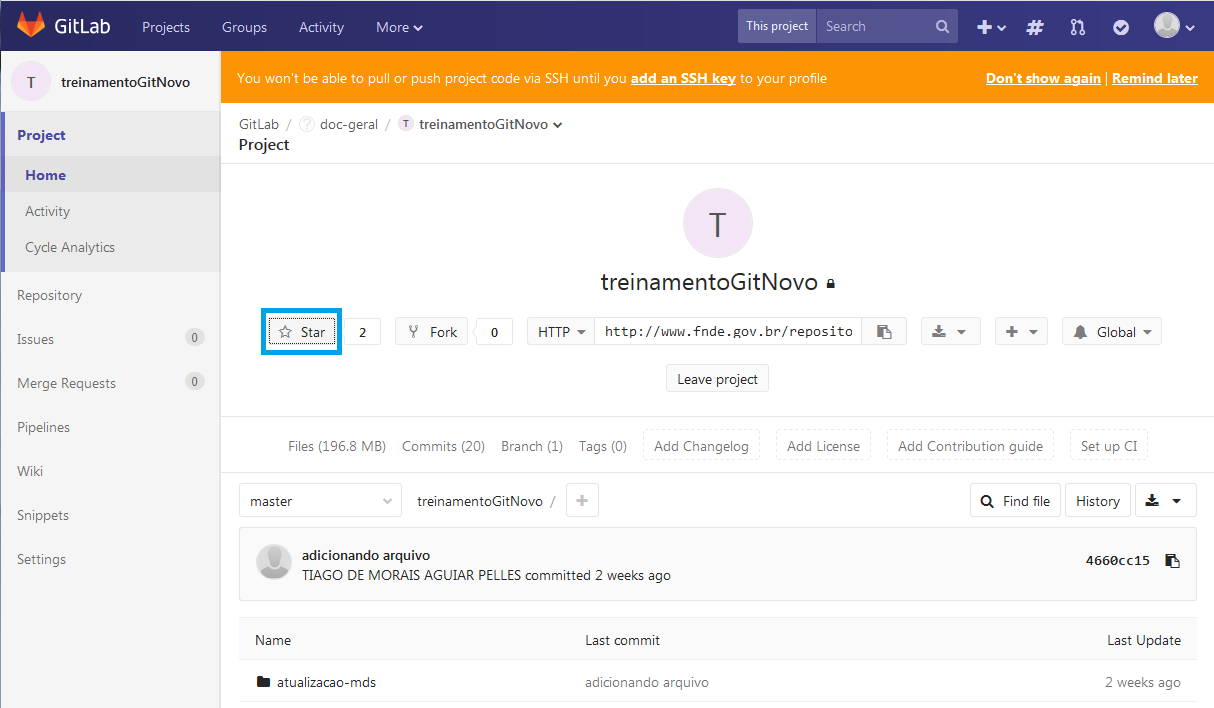Click the Find file button

pos(1016,501)
